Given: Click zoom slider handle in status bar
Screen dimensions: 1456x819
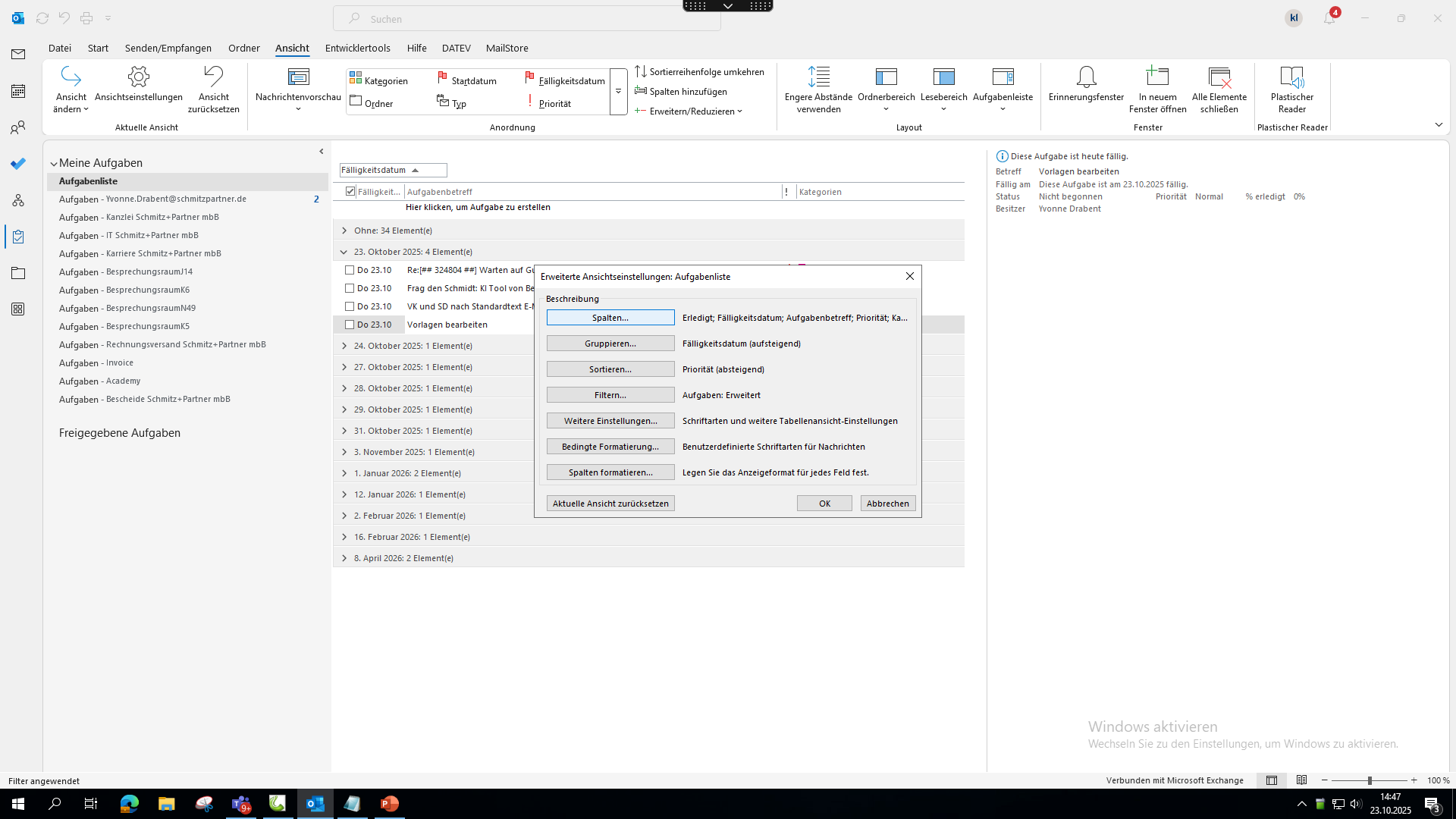Looking at the screenshot, I should point(1370,780).
